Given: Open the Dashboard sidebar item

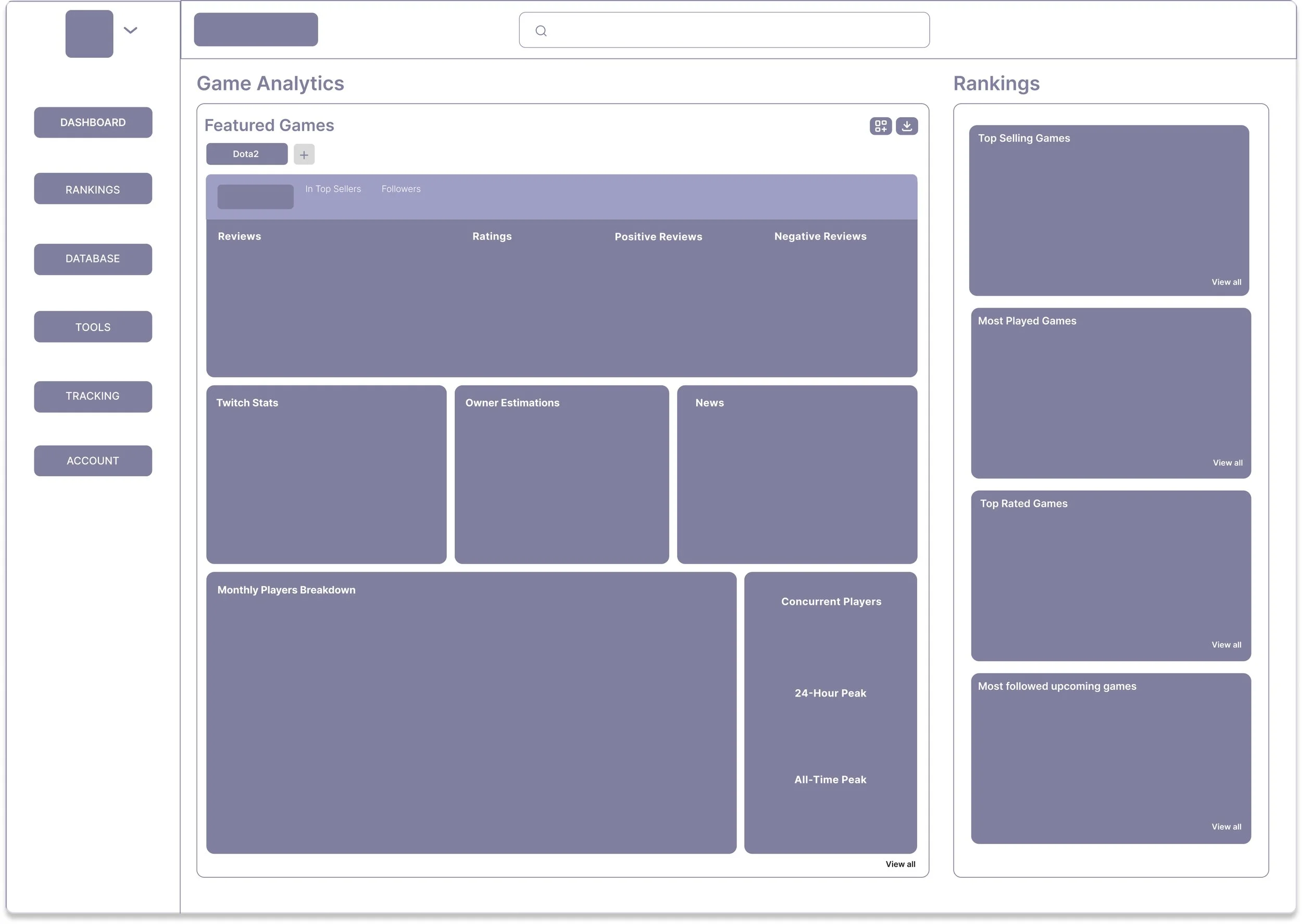Looking at the screenshot, I should [93, 122].
